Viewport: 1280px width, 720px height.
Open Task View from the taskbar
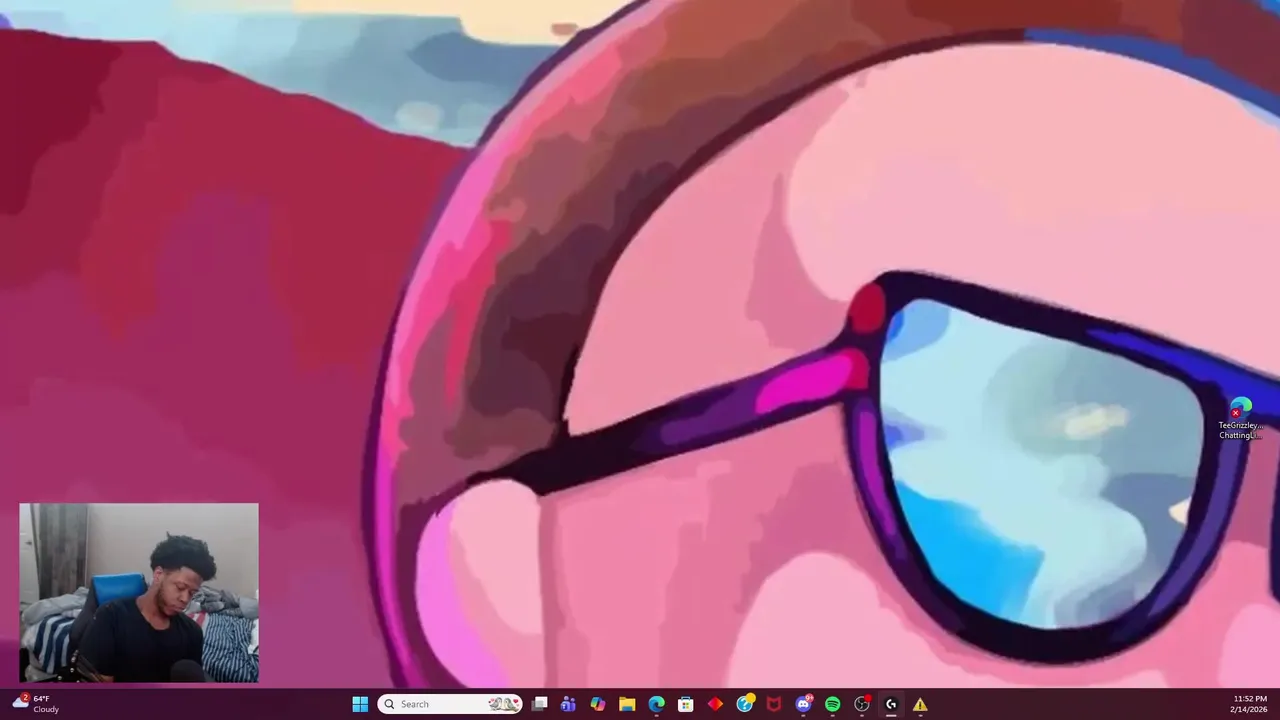click(x=539, y=704)
